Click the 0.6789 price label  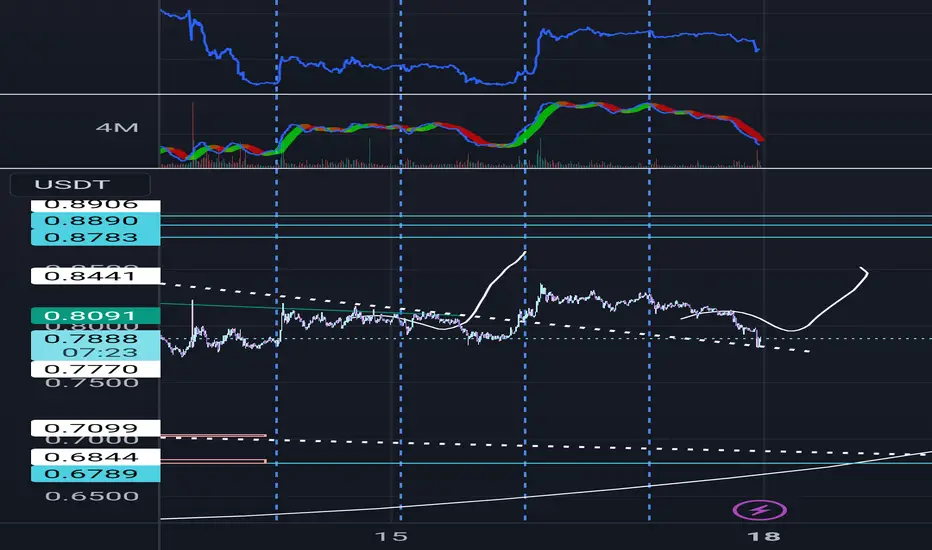[95, 474]
